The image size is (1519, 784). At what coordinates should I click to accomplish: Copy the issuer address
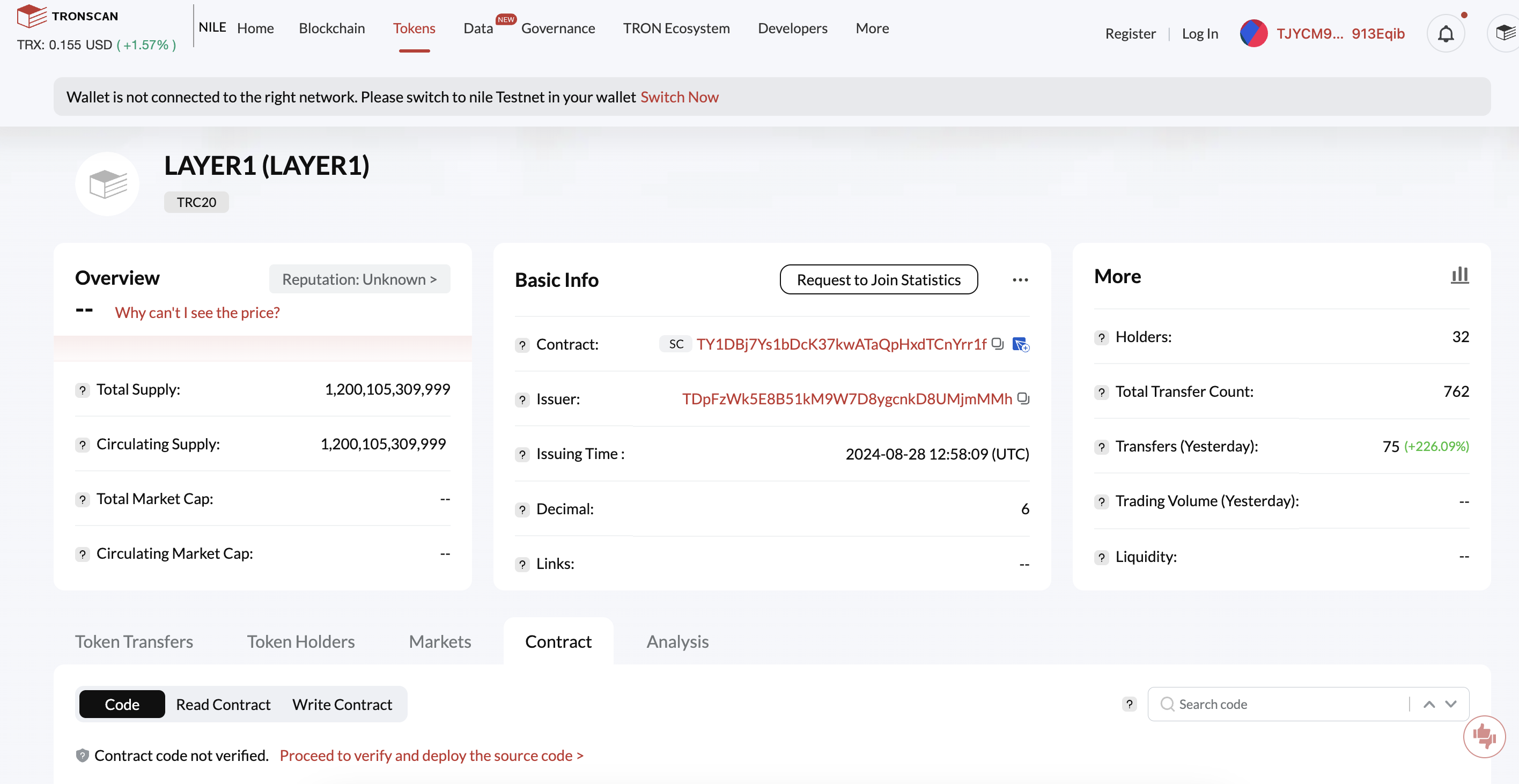tap(1023, 399)
